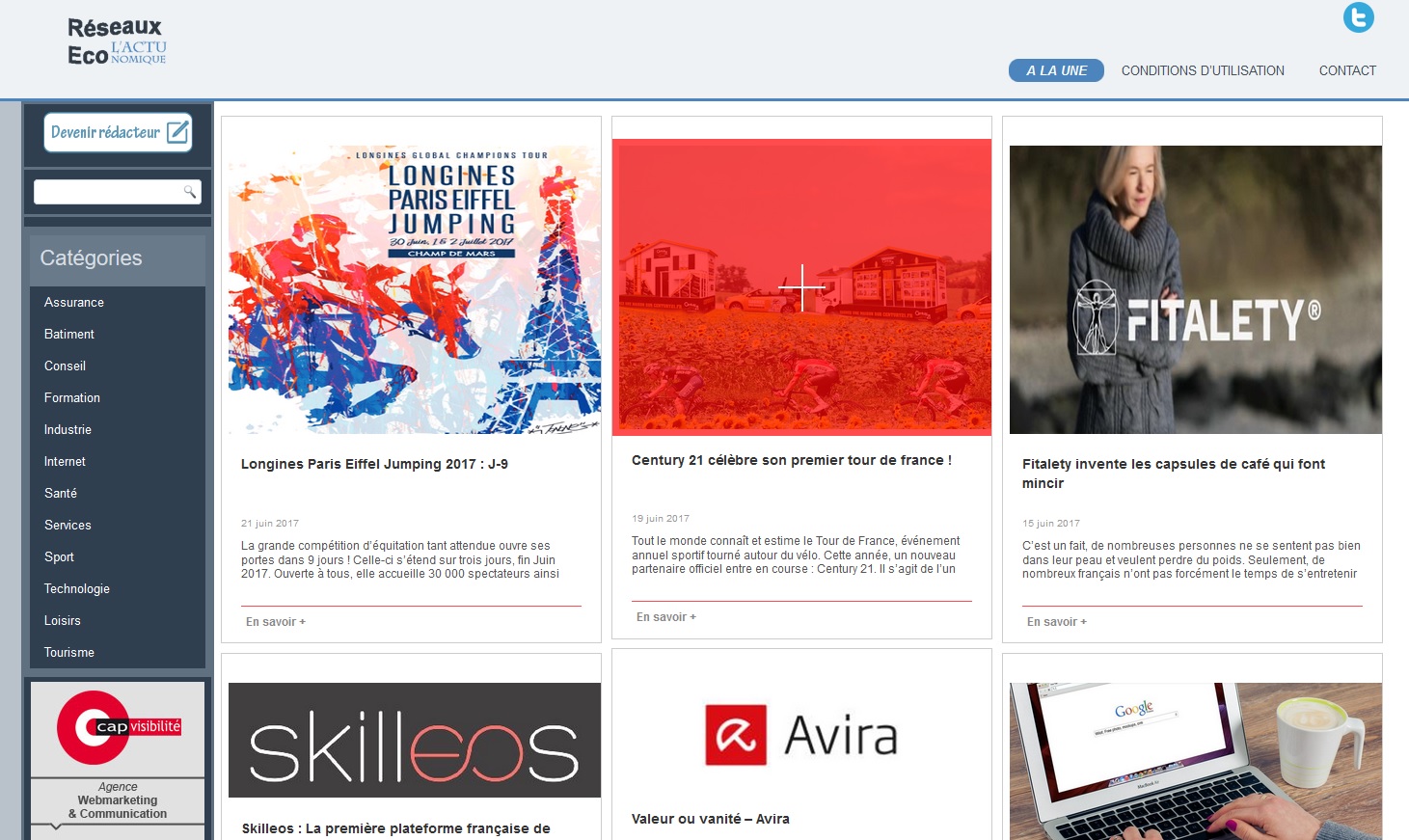Open Conditions d'utilisation menu item
1409x840 pixels.
[1203, 70]
